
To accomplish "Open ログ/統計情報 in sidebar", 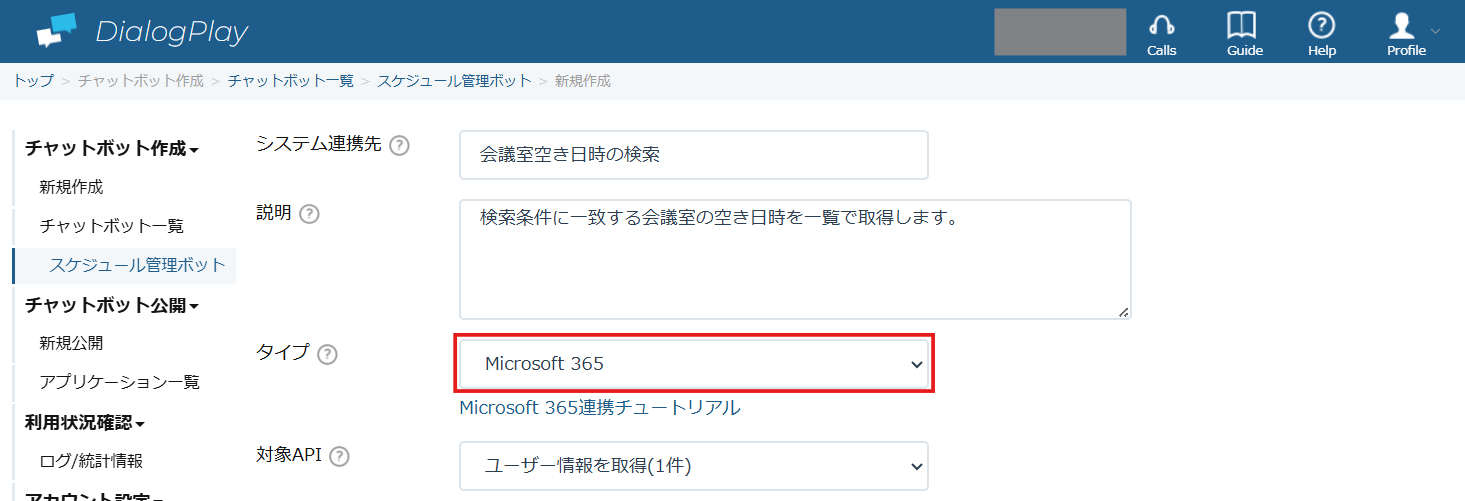I will [x=91, y=461].
